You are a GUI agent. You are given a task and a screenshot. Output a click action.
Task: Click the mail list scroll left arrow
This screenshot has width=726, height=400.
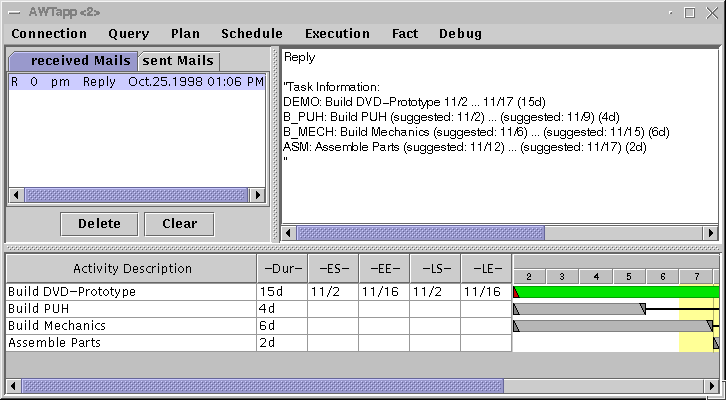point(15,195)
